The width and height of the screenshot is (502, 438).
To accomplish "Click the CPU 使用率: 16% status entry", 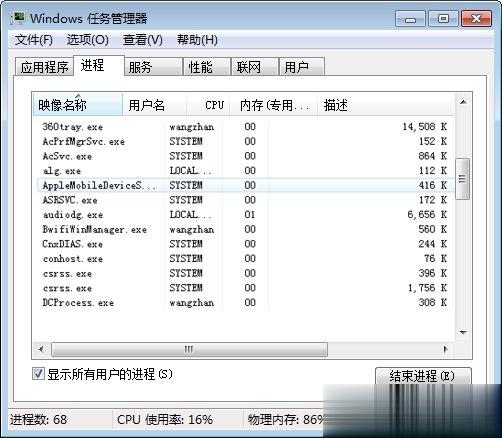I will click(x=165, y=419).
